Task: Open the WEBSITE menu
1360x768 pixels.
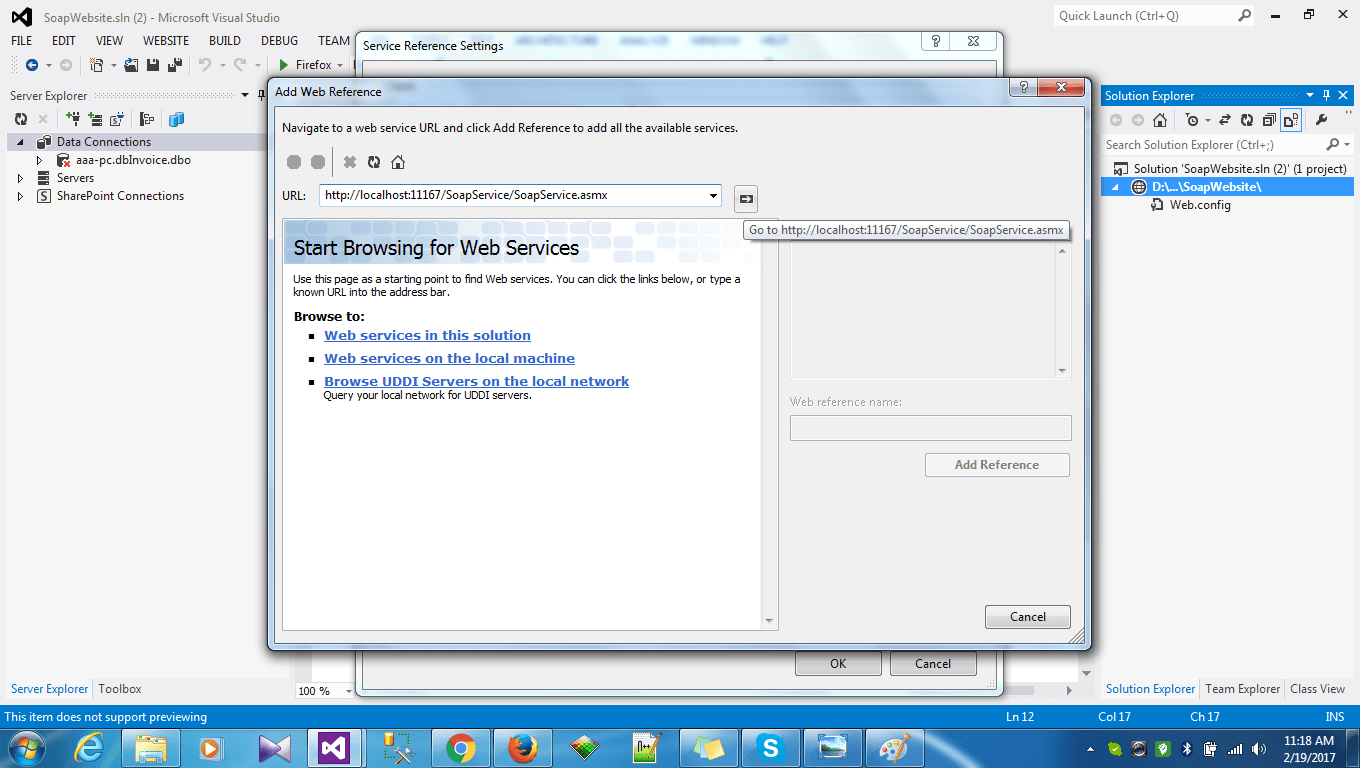Action: click(166, 41)
